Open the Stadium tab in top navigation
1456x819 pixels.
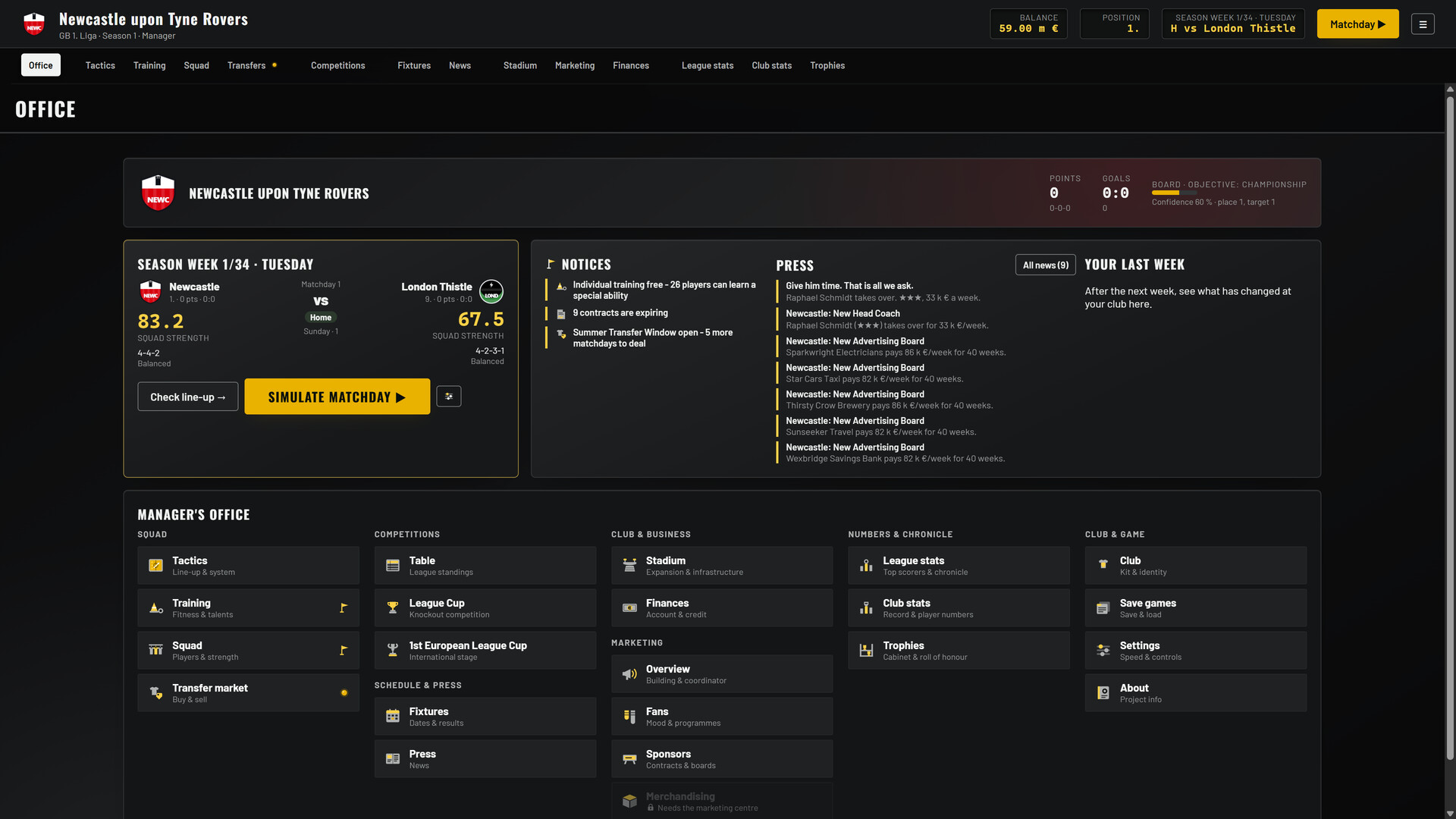pos(520,65)
